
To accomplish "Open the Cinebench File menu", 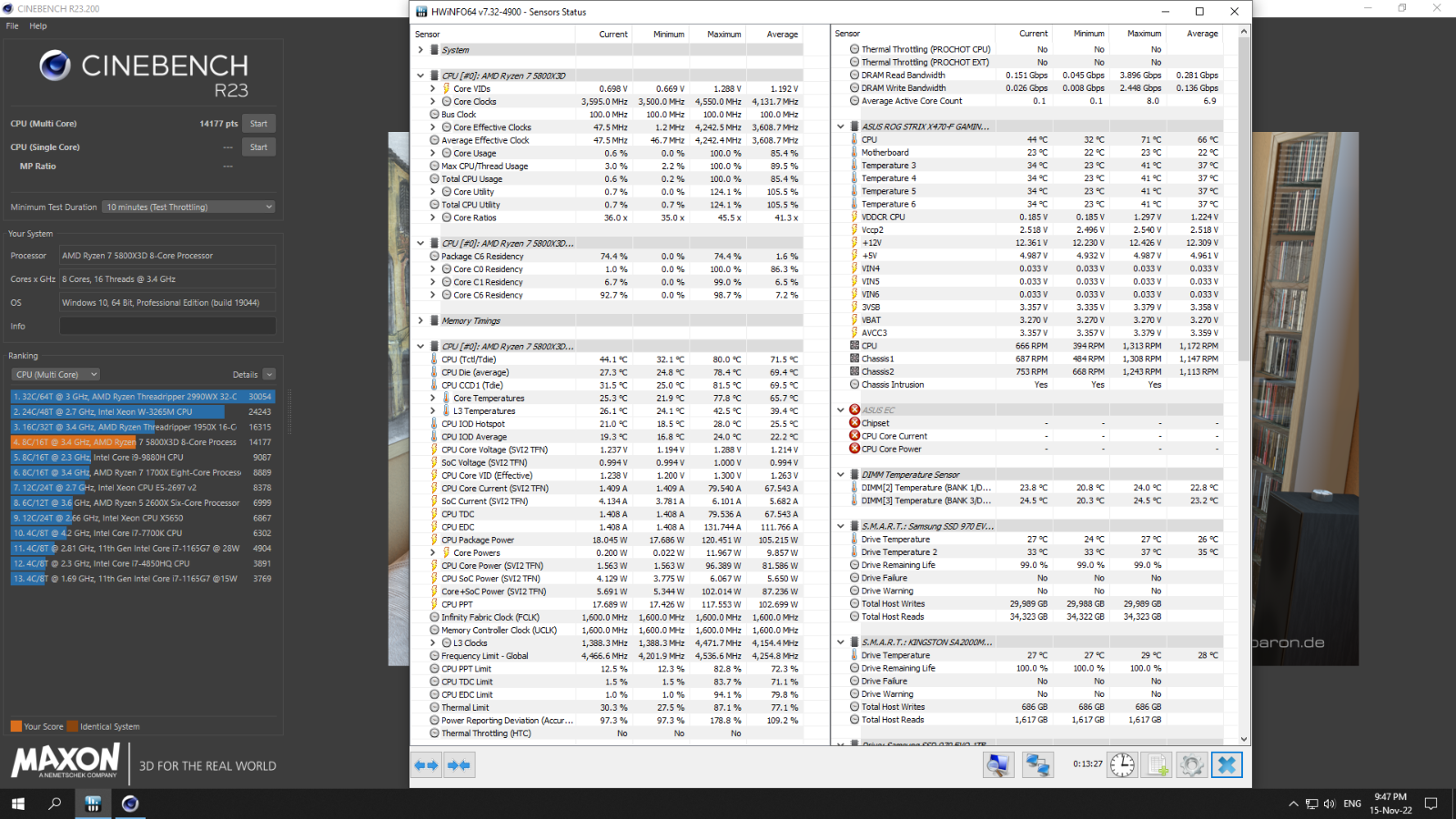I will (13, 25).
